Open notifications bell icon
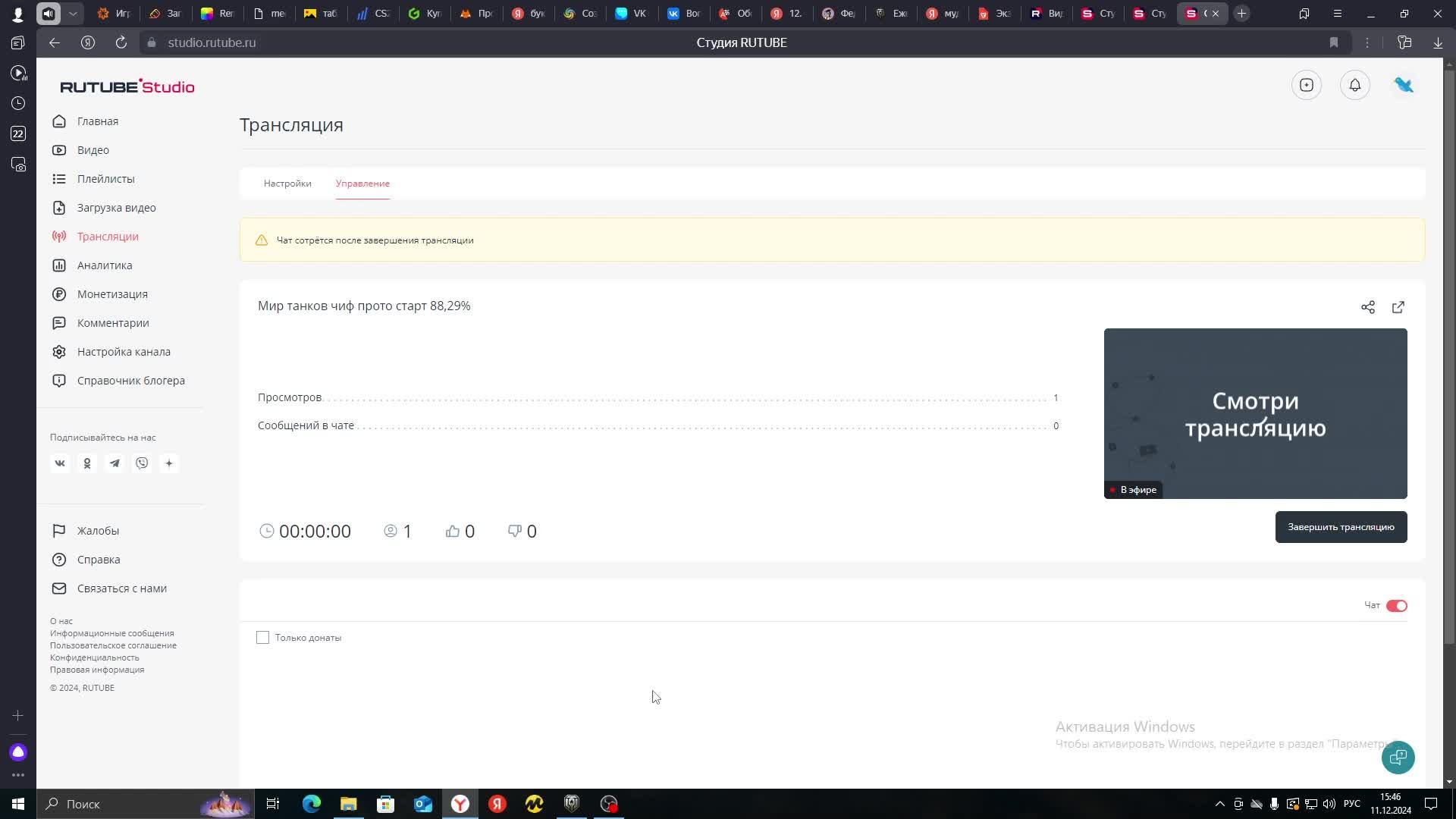This screenshot has width=1456, height=819. click(x=1355, y=85)
